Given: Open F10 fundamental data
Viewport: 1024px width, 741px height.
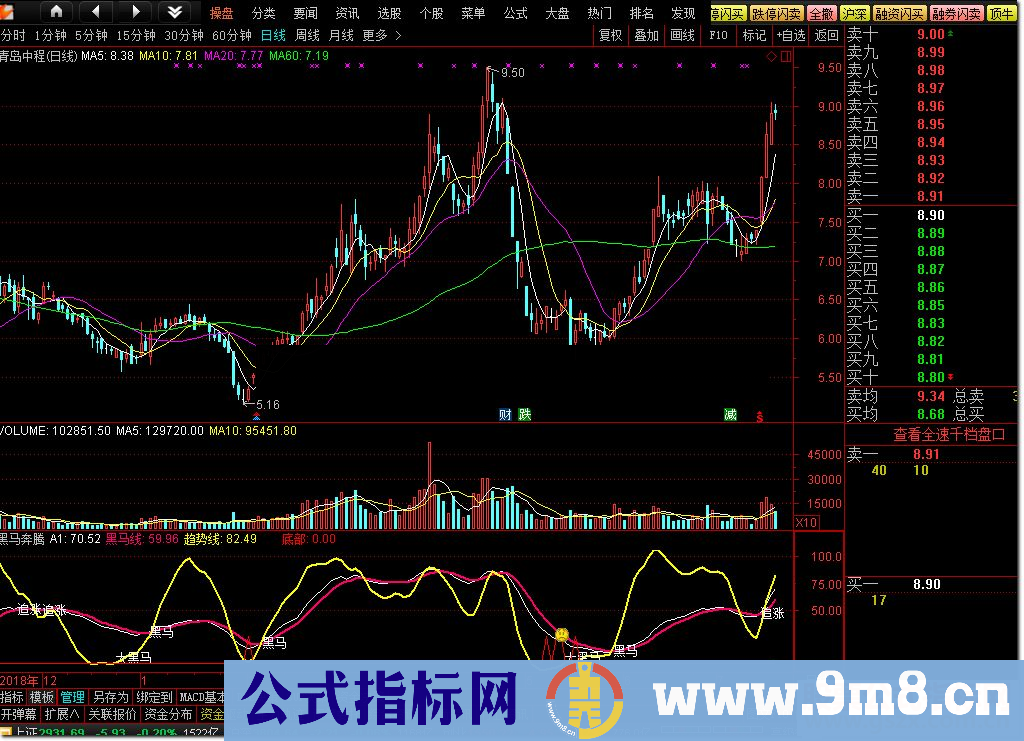Looking at the screenshot, I should coord(718,33).
